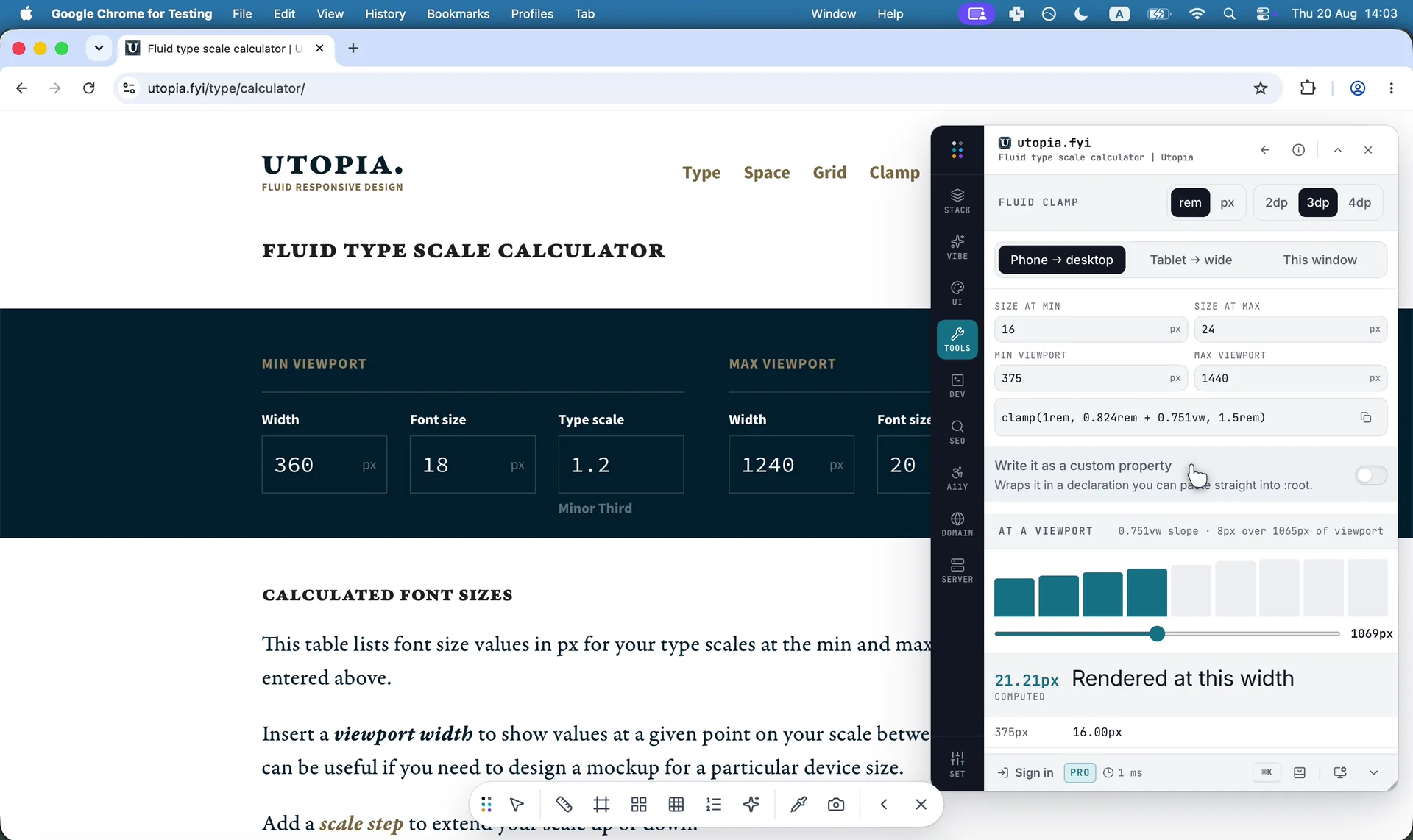Open the Set settings sliders icon

tap(957, 764)
